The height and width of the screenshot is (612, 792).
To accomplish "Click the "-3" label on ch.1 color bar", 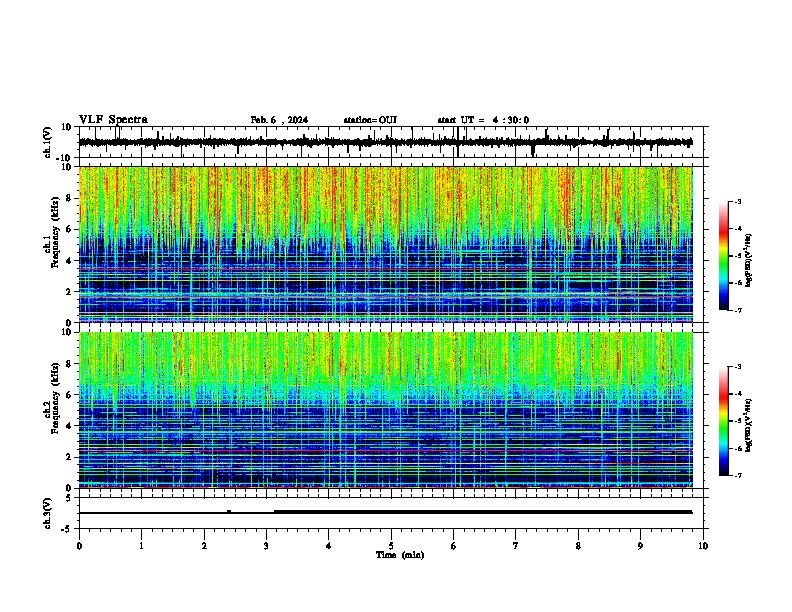I will [x=737, y=201].
